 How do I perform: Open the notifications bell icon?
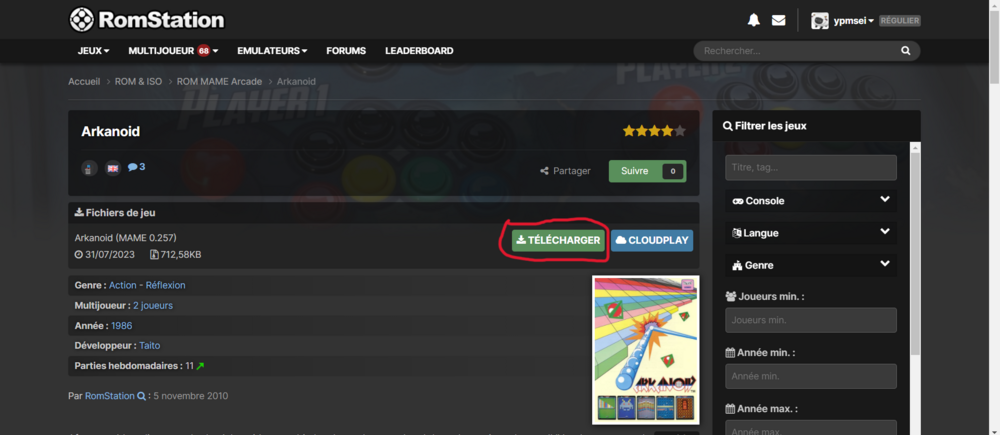point(754,20)
